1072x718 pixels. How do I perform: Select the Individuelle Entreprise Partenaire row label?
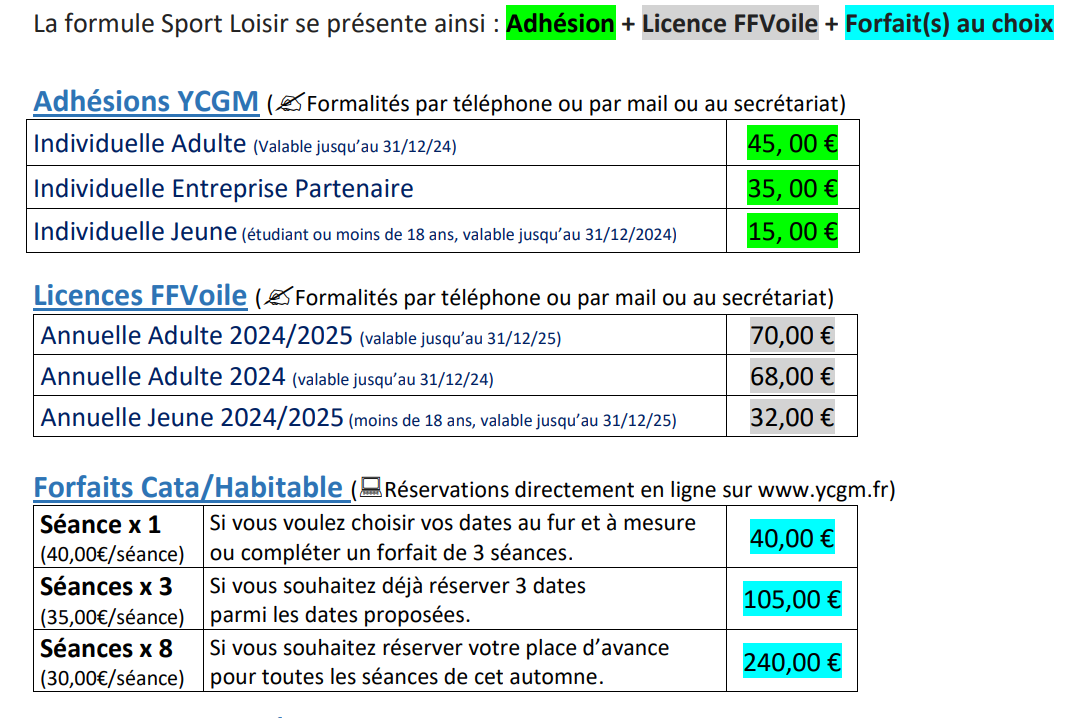click(x=224, y=188)
